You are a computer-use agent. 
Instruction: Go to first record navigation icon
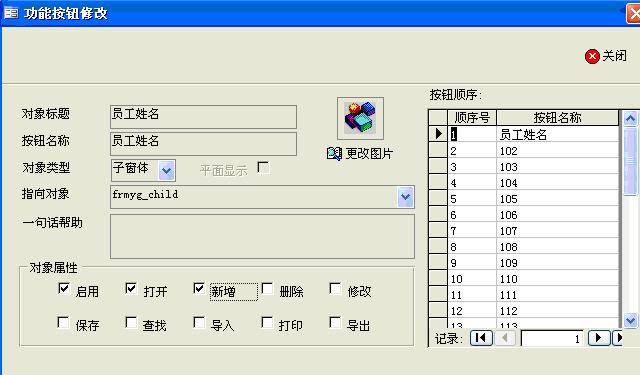pyautogui.click(x=481, y=338)
